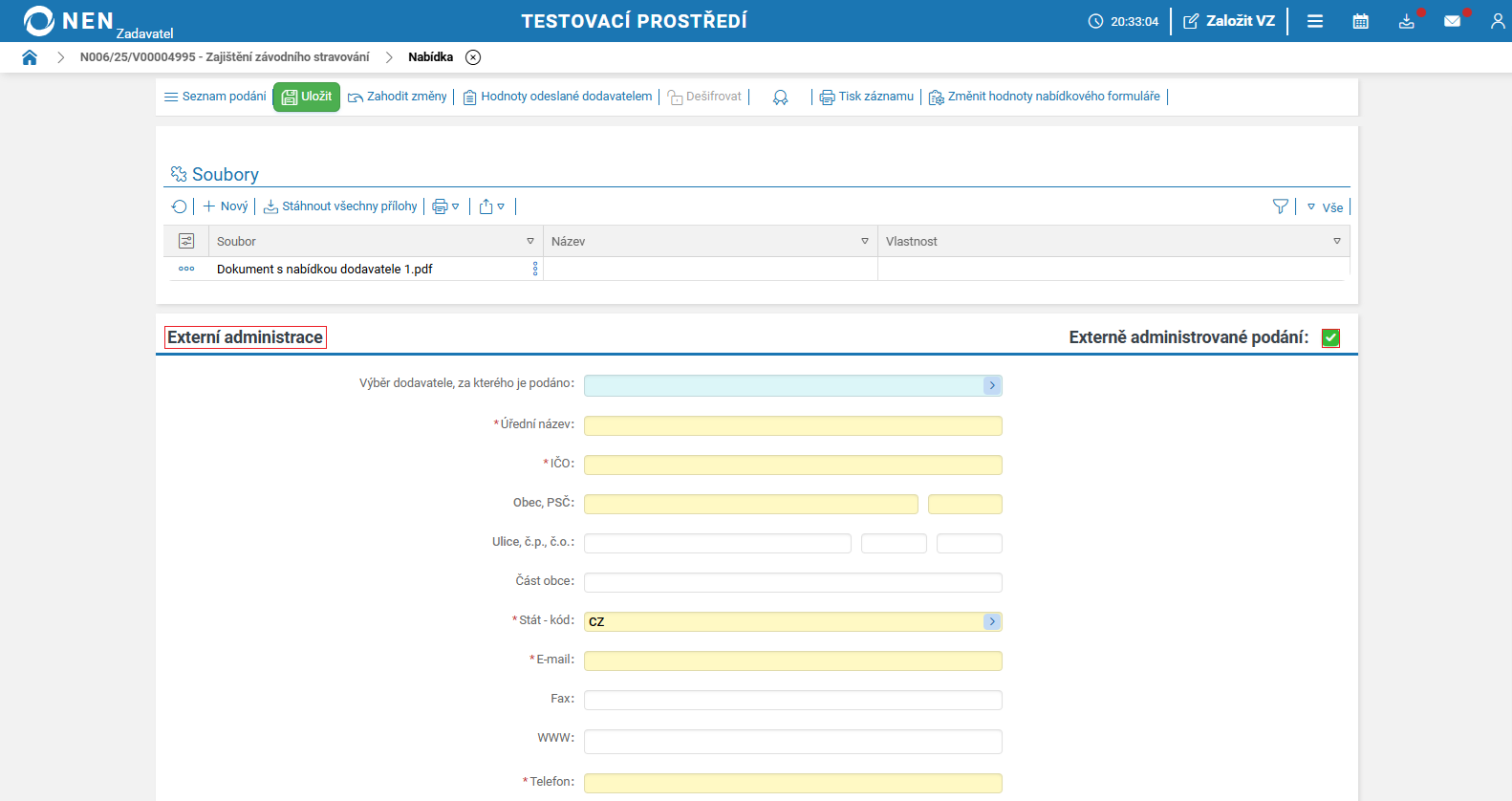Viewport: 1512px width, 801px height.
Task: Toggle the select-all rows icon in table header
Action: (186, 241)
